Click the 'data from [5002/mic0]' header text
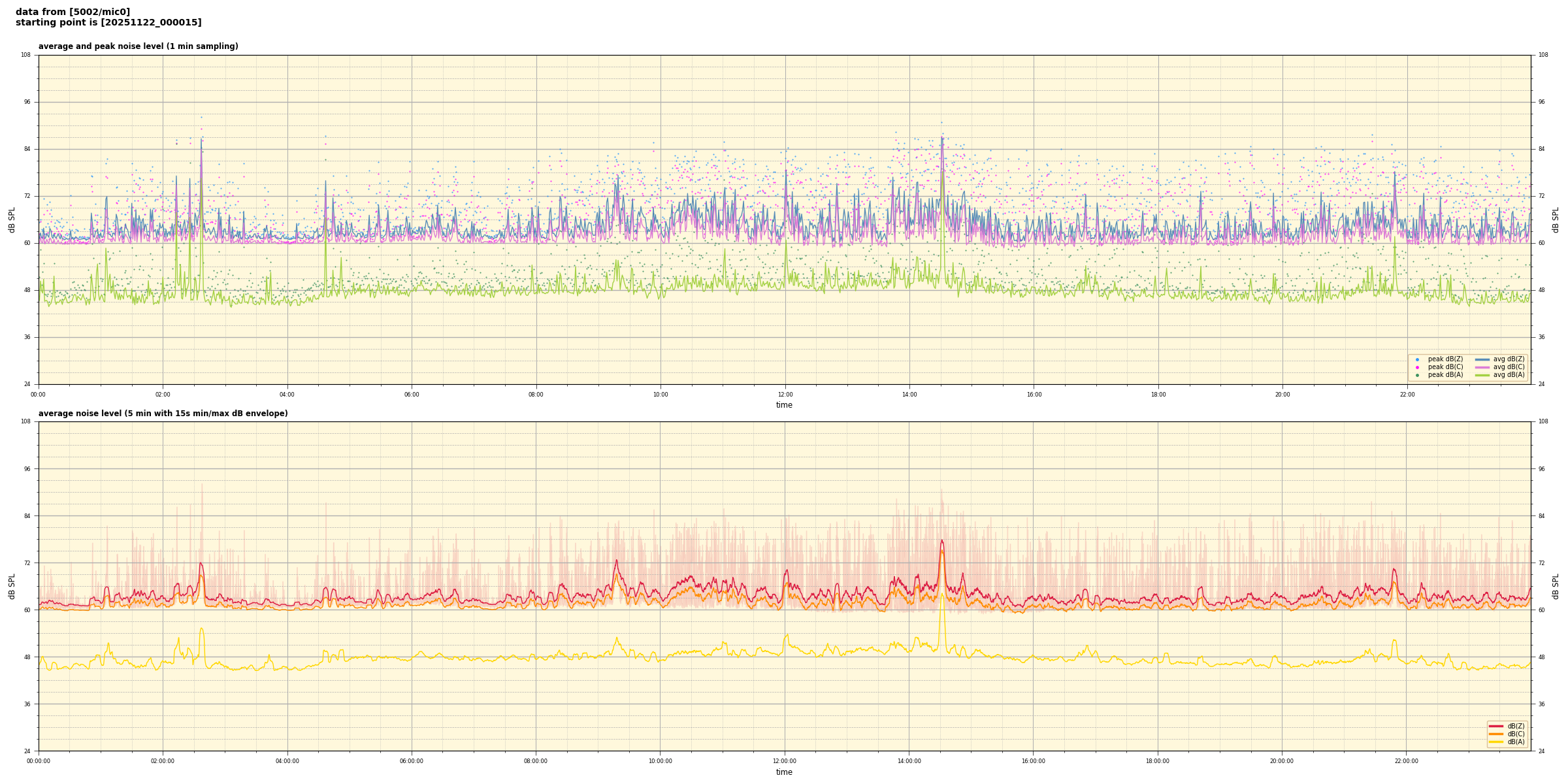Viewport: 1568px width, 784px height. pos(73,12)
